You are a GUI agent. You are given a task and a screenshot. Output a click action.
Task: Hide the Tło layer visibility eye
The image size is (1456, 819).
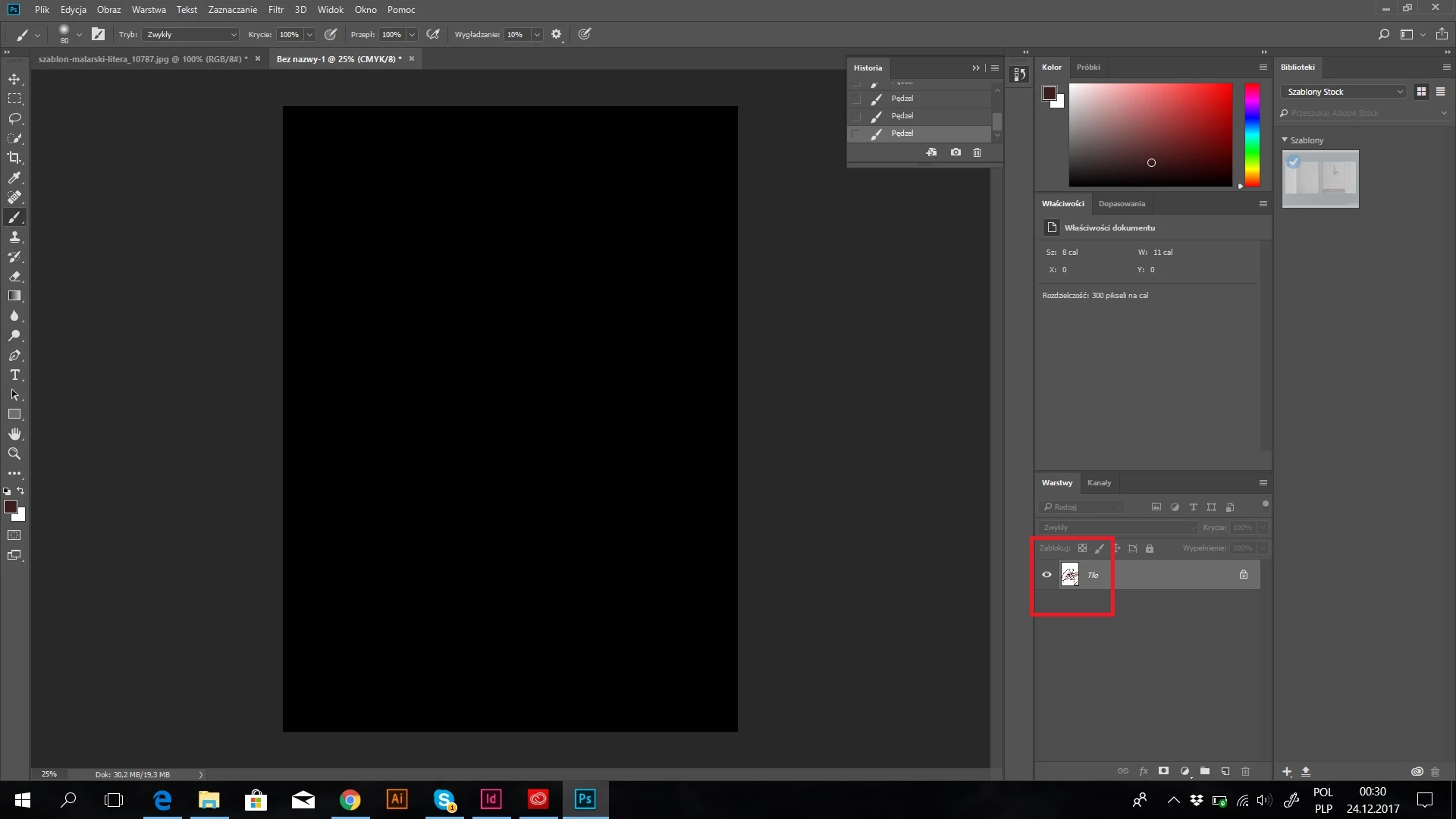click(x=1046, y=575)
